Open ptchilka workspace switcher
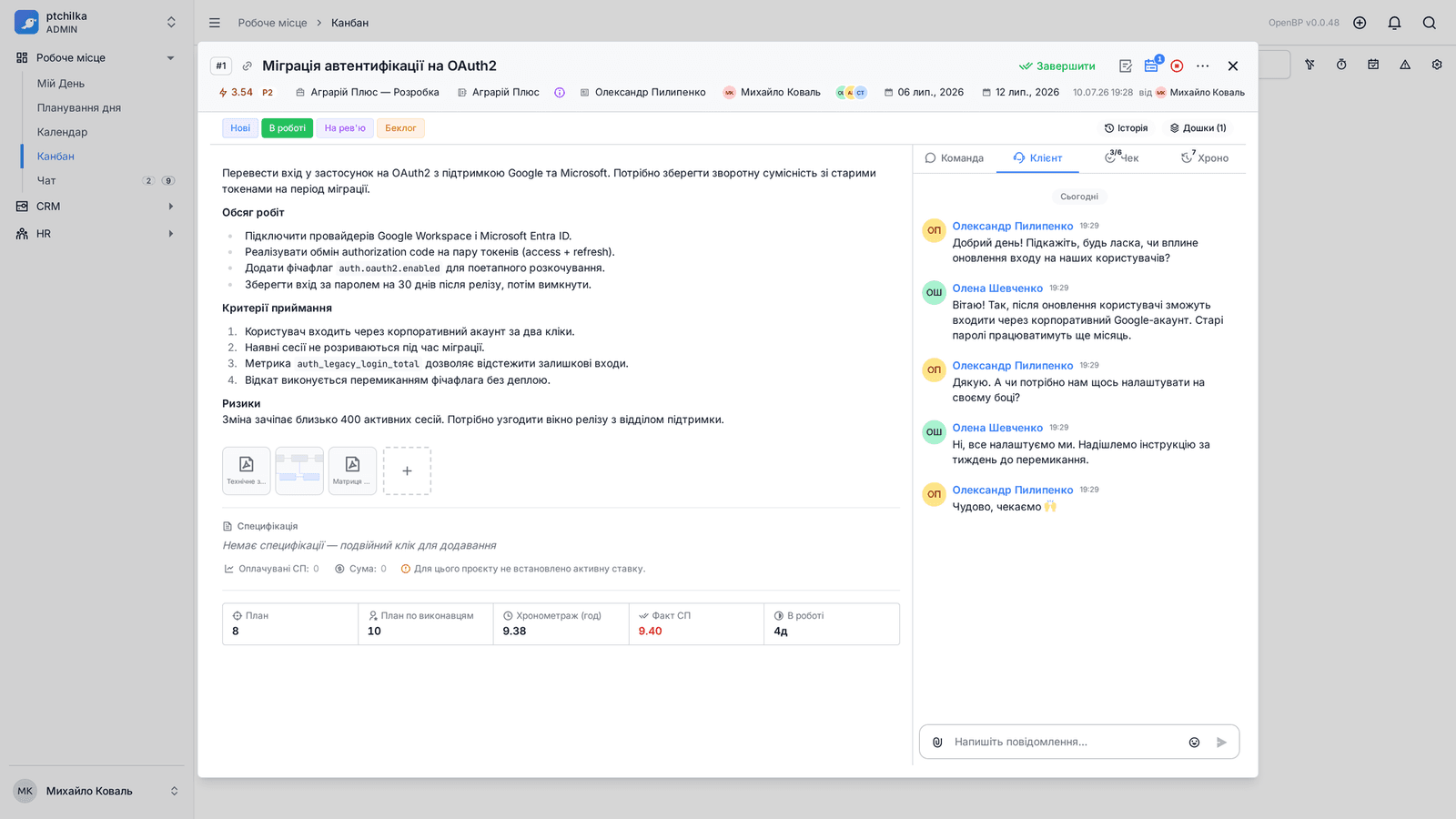 (x=96, y=23)
